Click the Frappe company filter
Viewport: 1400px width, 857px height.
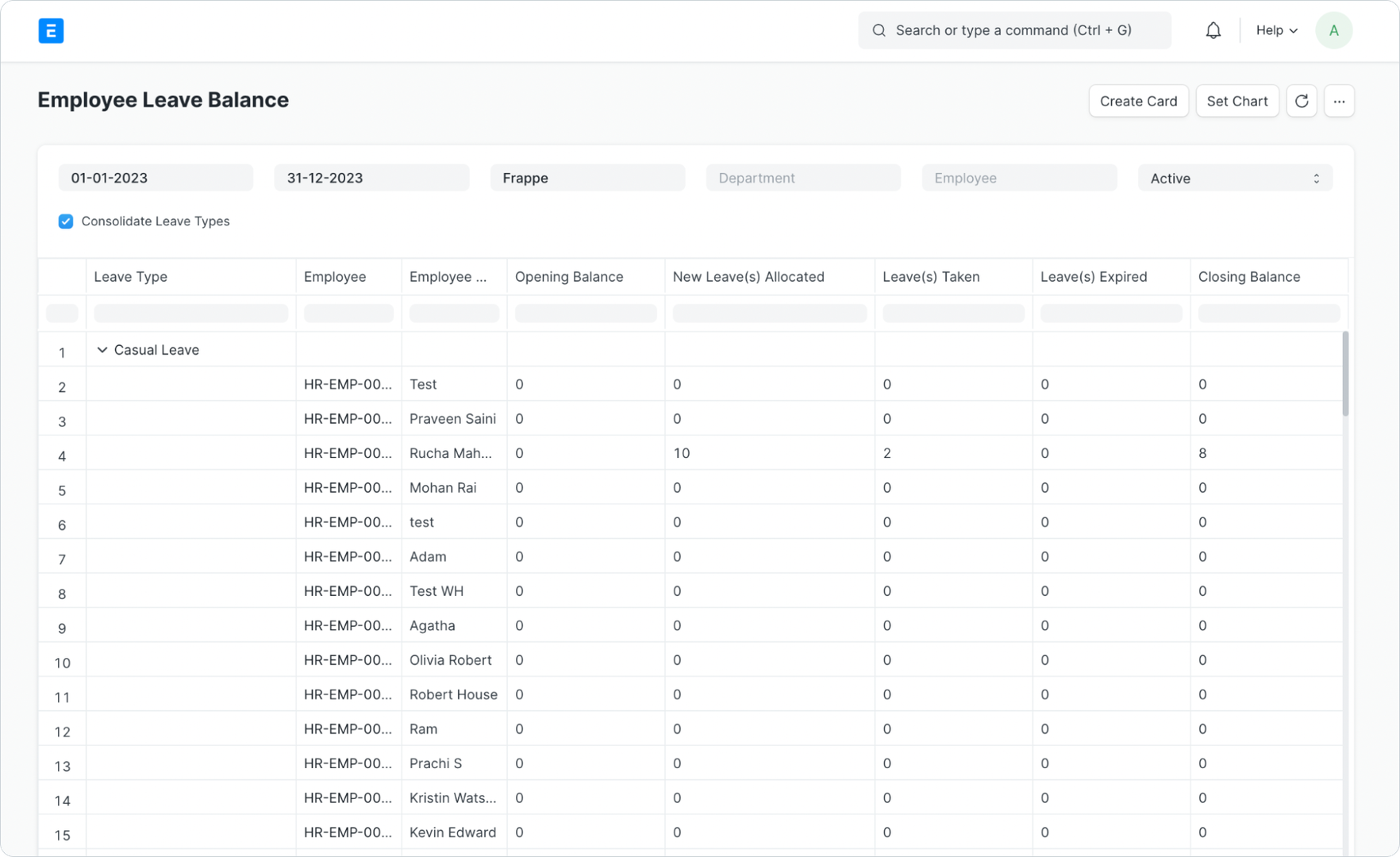tap(587, 179)
